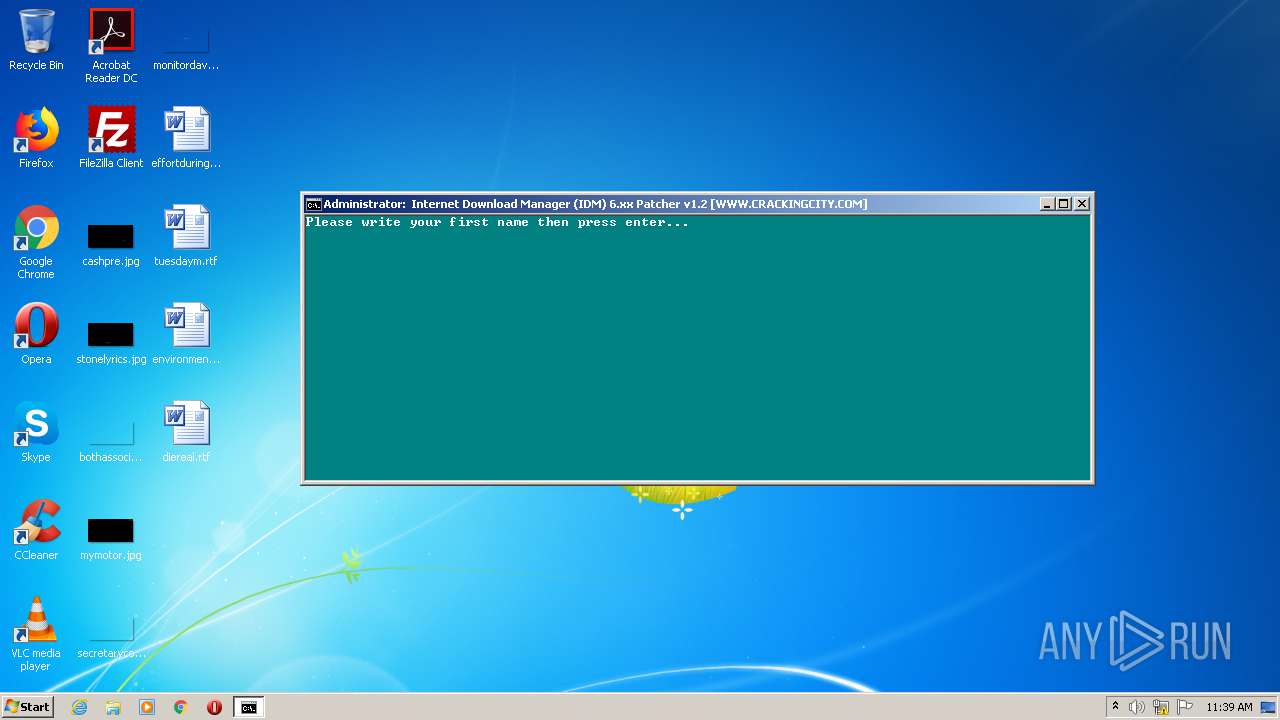The width and height of the screenshot is (1280, 720).
Task: Open the Start menu
Action: [28, 707]
